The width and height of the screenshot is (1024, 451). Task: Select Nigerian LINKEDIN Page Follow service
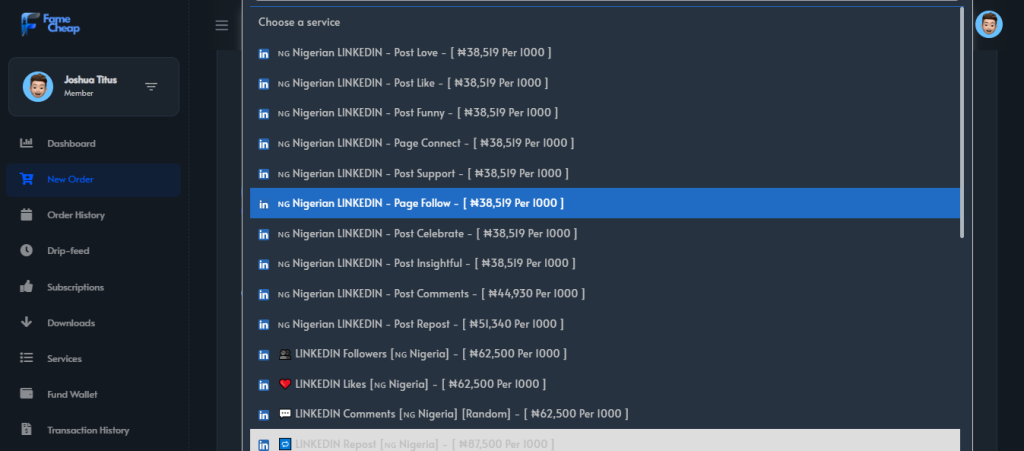click(x=605, y=203)
